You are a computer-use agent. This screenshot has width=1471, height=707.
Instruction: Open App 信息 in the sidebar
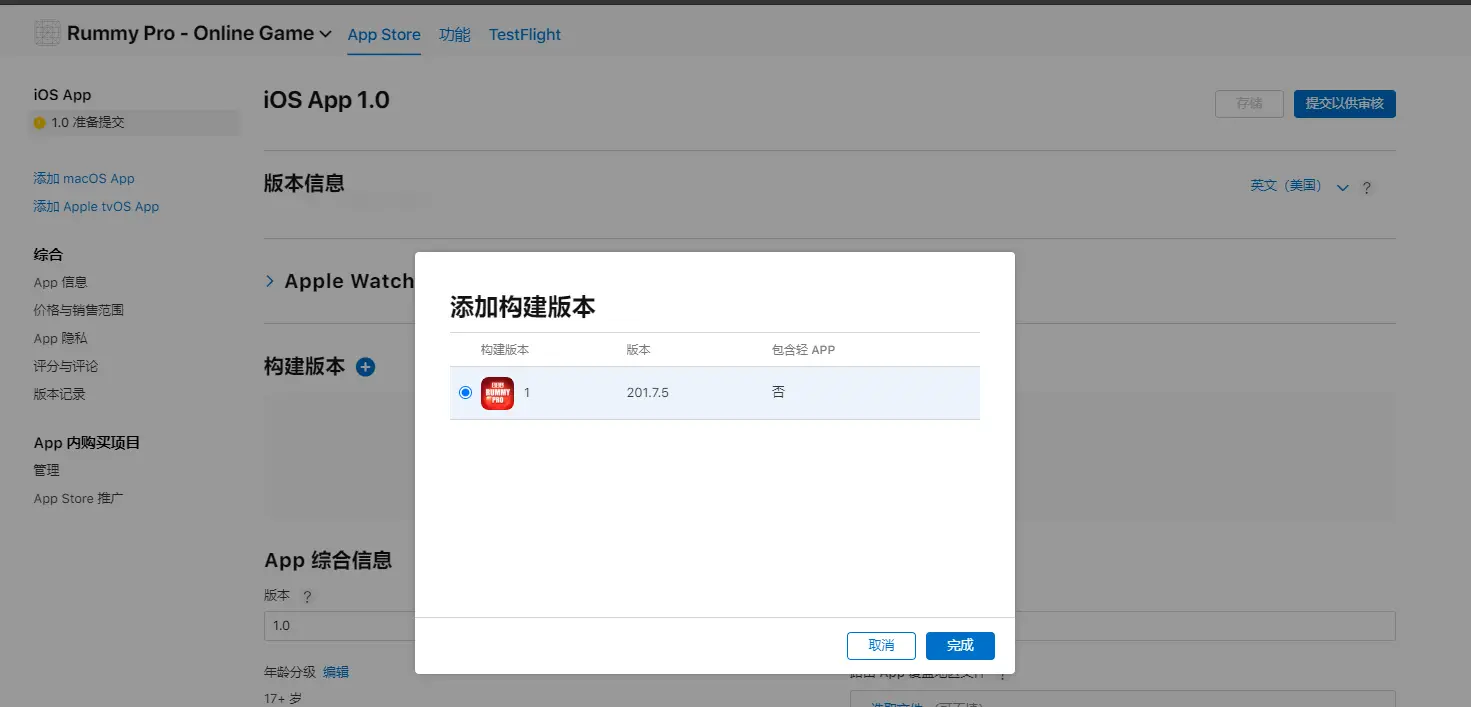click(61, 282)
